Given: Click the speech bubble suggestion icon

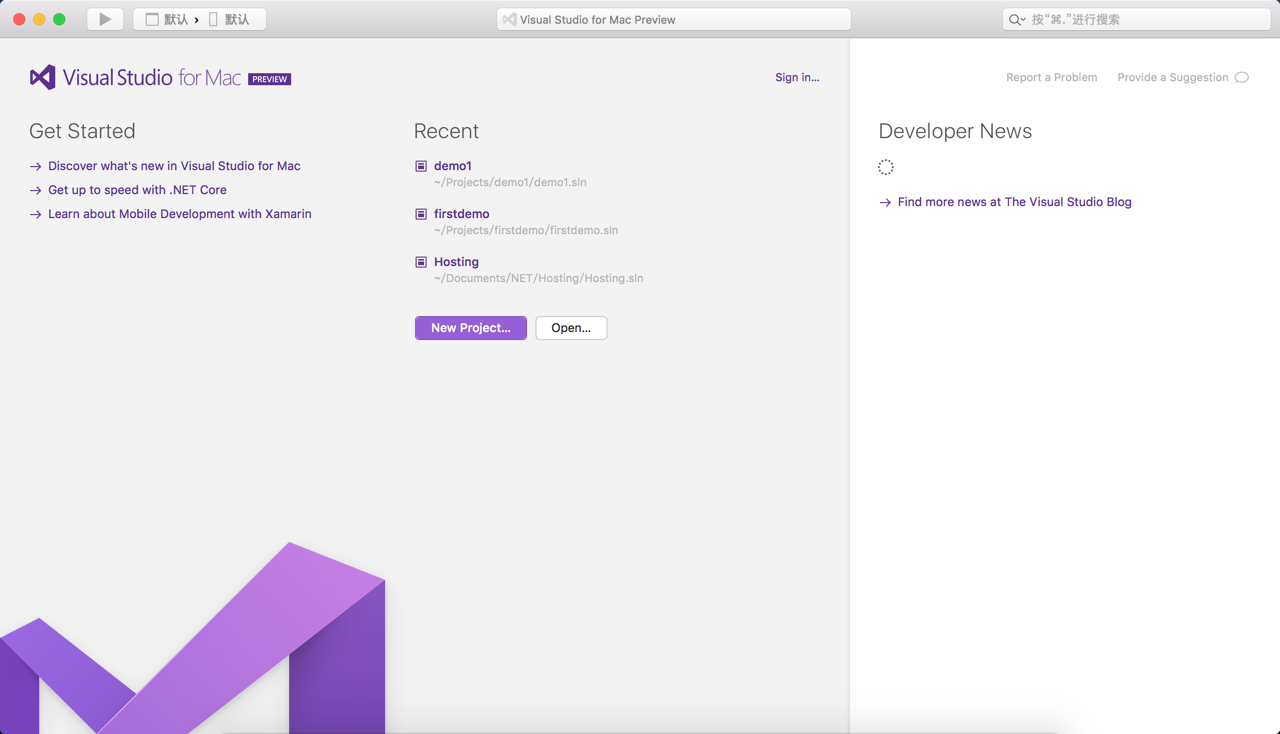Looking at the screenshot, I should pos(1242,77).
